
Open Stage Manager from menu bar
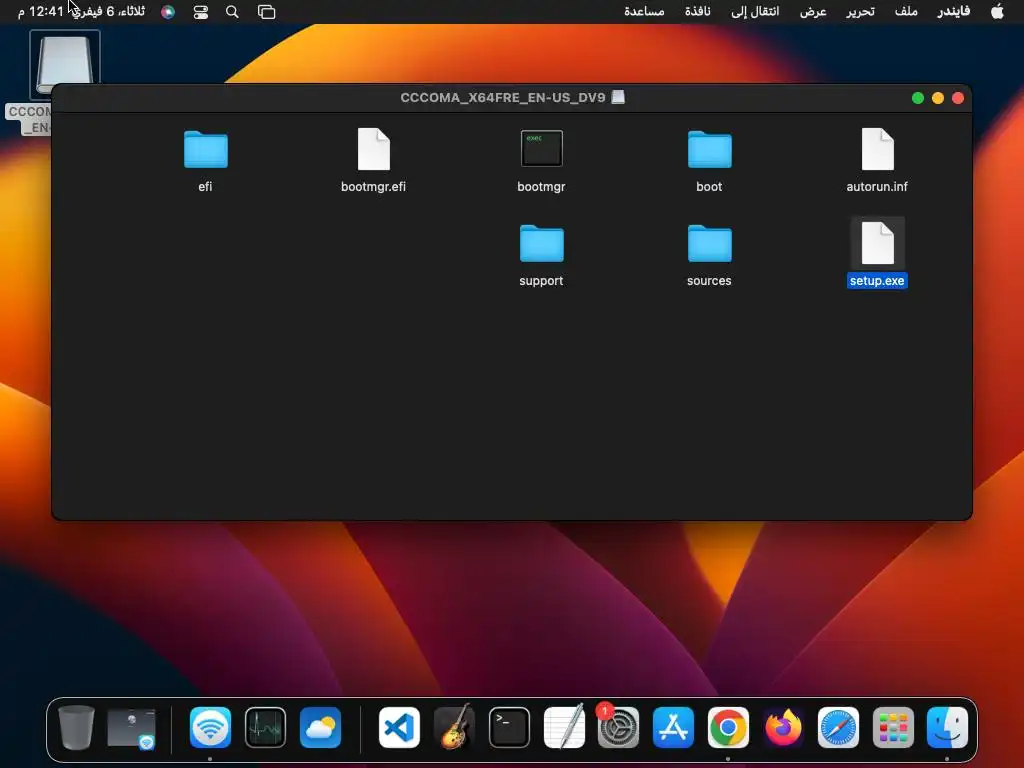[x=266, y=12]
